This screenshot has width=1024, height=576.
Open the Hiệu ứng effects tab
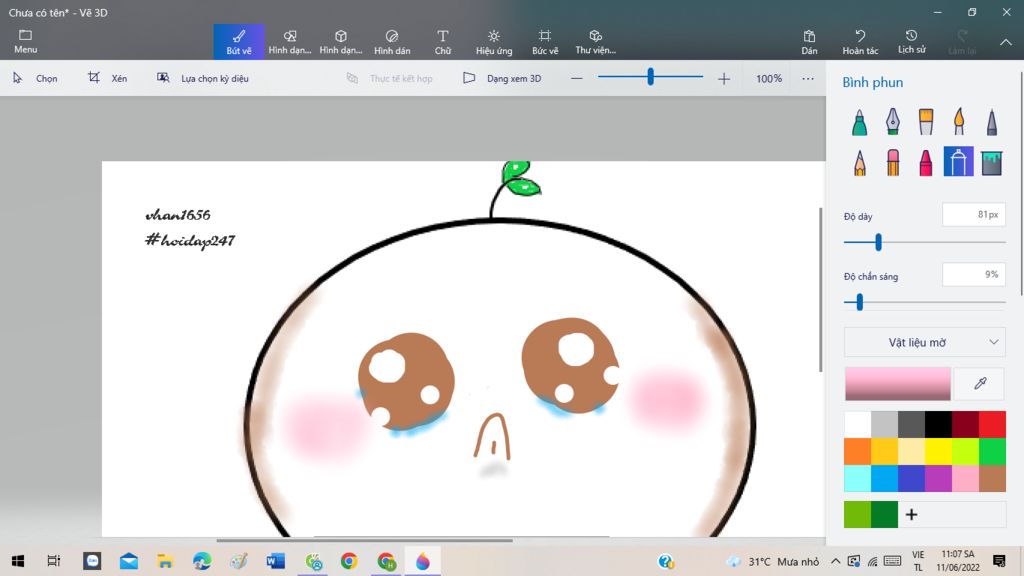(494, 42)
